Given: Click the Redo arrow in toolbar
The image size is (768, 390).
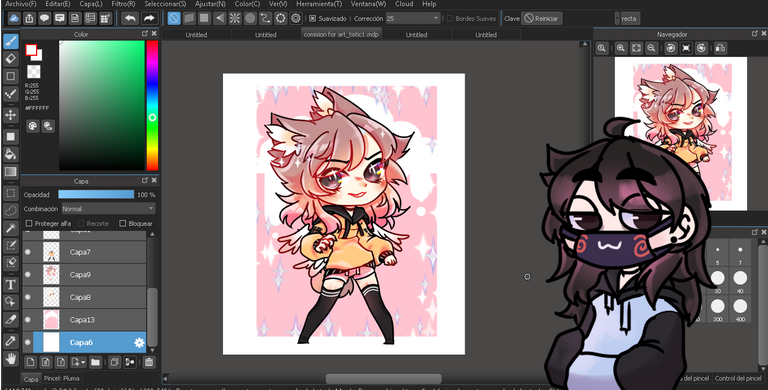Looking at the screenshot, I should point(148,19).
